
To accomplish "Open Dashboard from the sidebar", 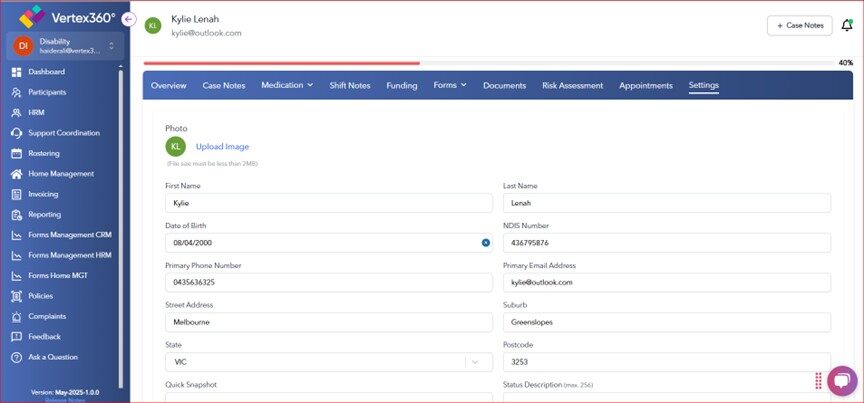I will coord(46,72).
